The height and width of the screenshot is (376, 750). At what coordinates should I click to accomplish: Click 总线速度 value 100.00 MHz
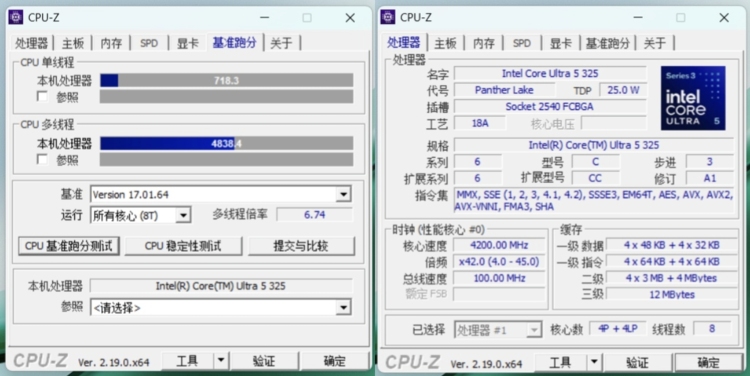[499, 278]
